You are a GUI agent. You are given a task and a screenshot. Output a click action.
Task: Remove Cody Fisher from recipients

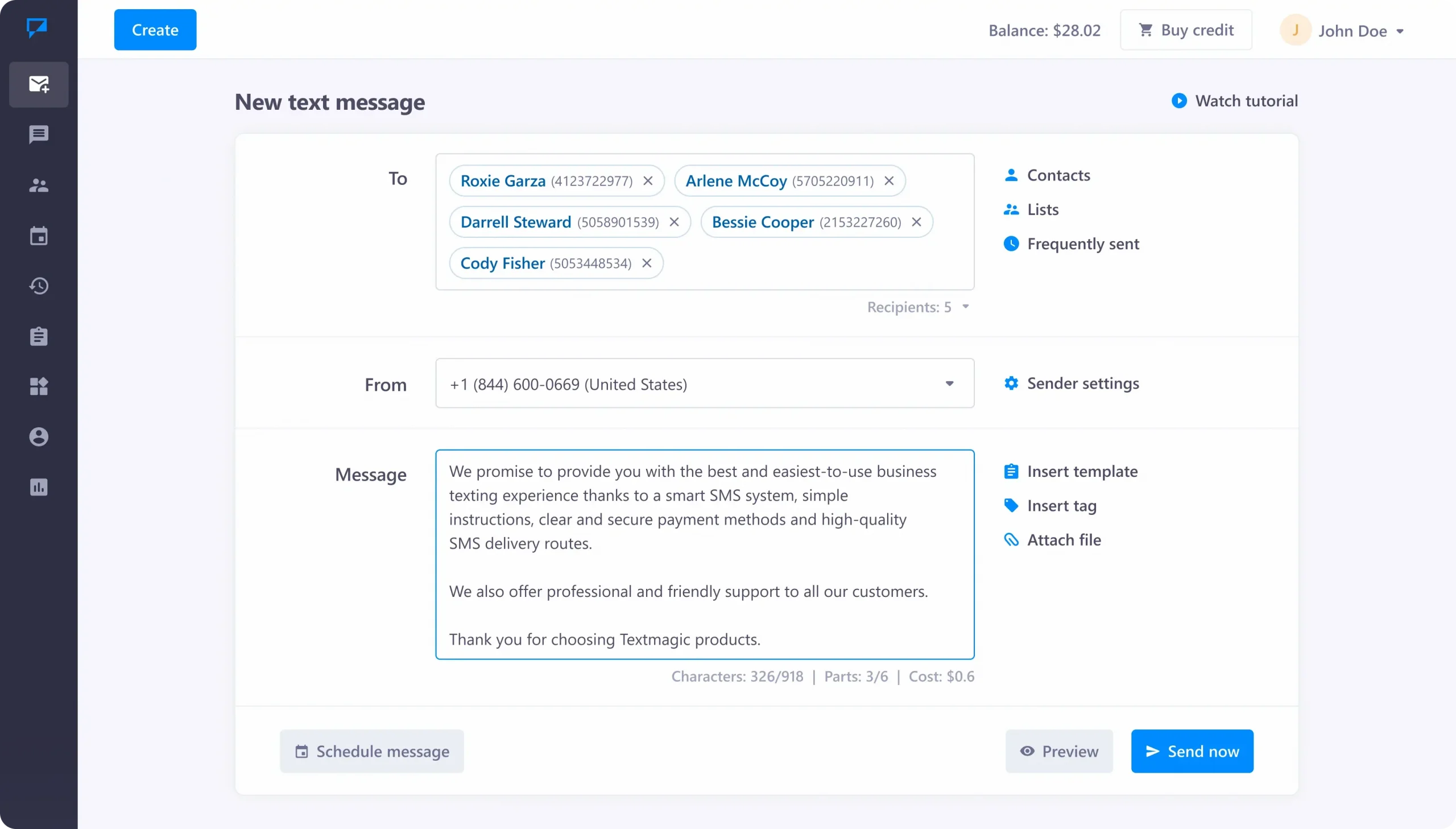click(x=646, y=263)
